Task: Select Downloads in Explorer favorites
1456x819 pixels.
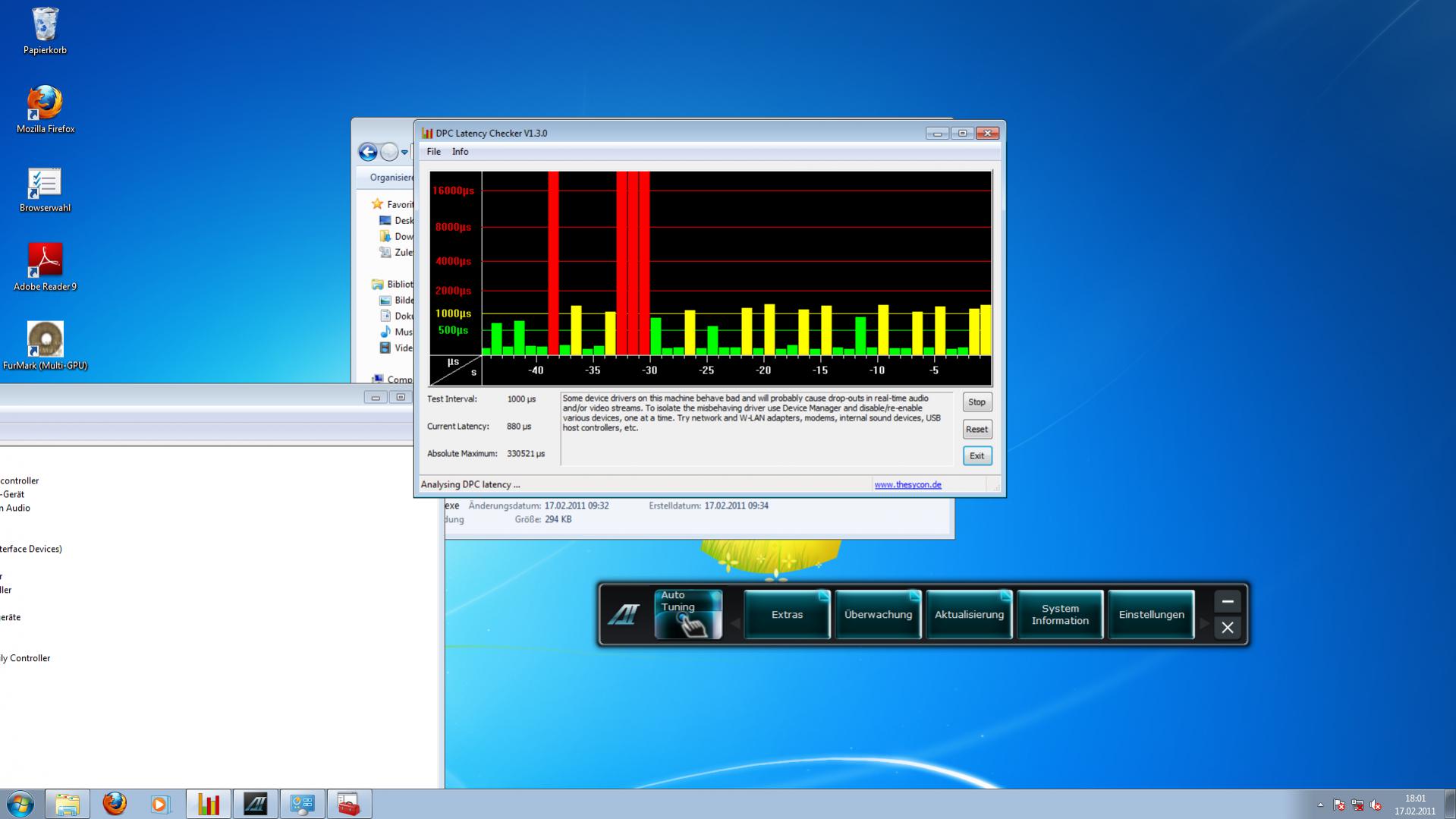Action: pyautogui.click(x=396, y=236)
